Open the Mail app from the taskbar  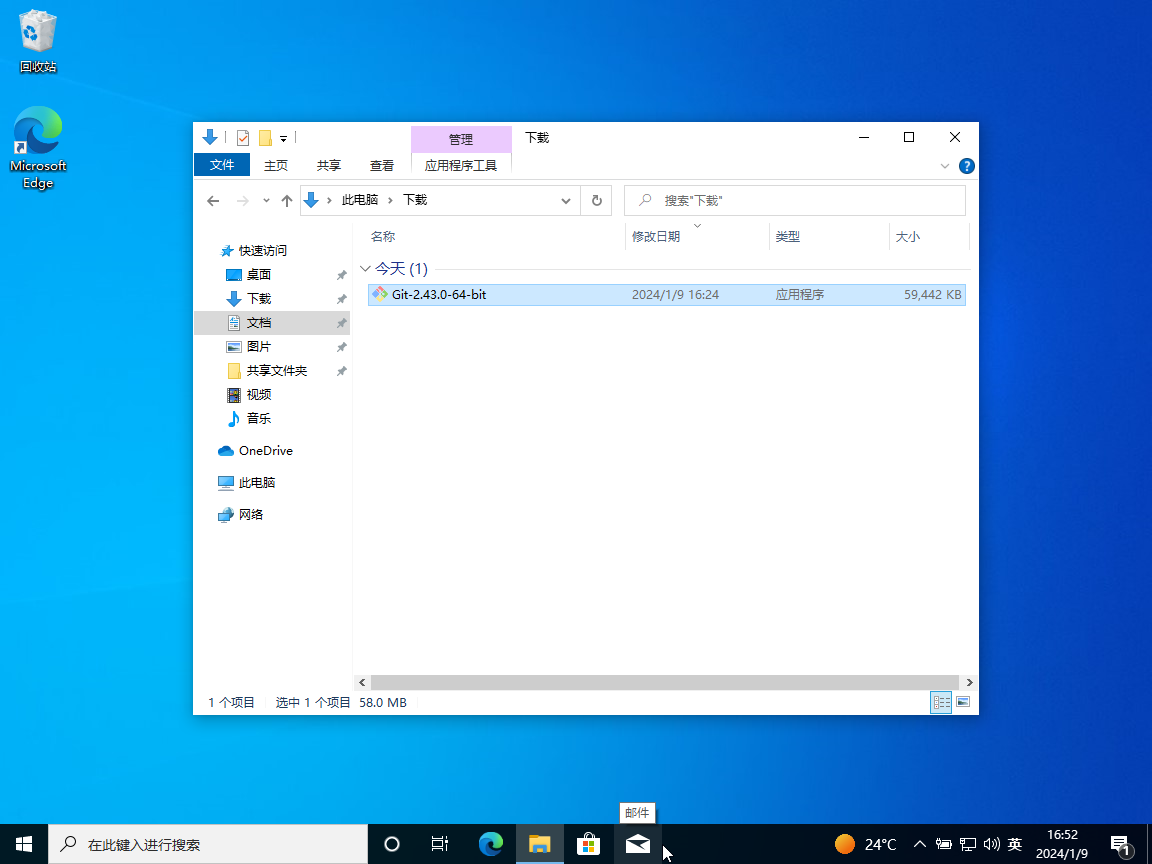[x=638, y=844]
